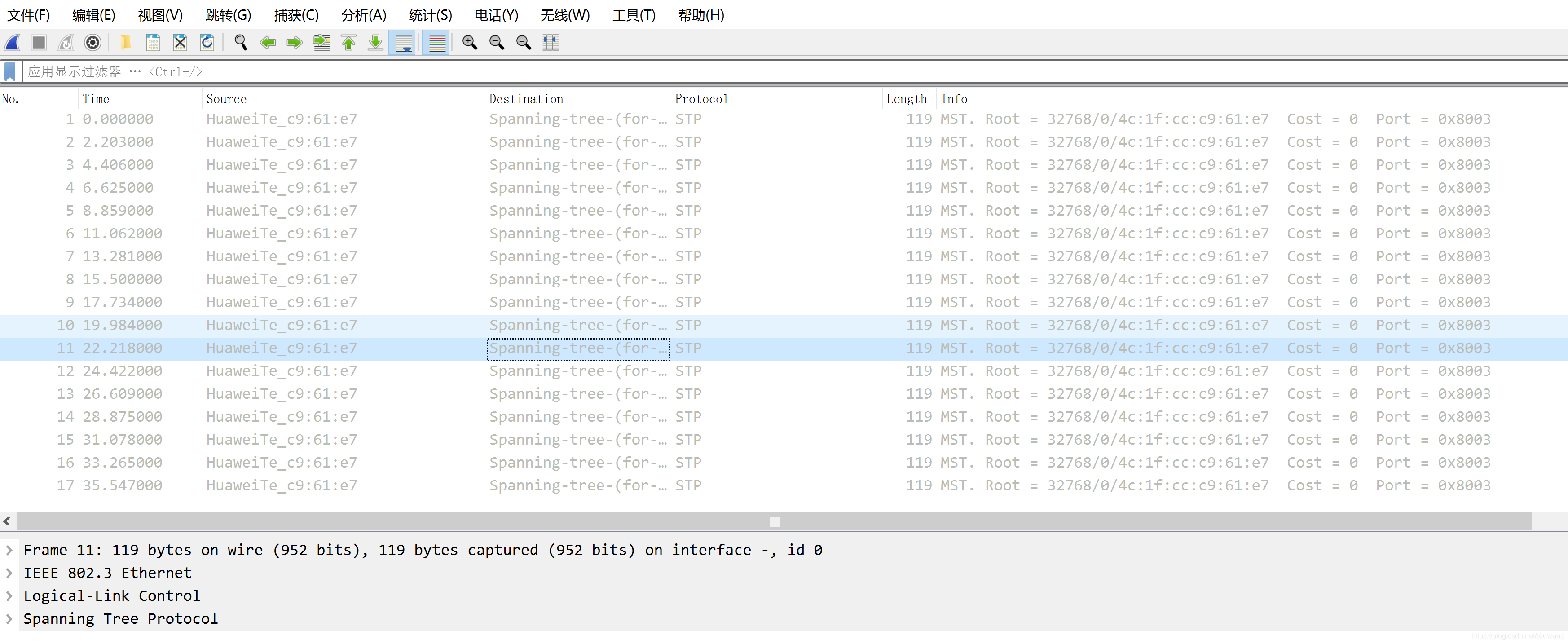Open the 分析(A) menu

point(364,15)
